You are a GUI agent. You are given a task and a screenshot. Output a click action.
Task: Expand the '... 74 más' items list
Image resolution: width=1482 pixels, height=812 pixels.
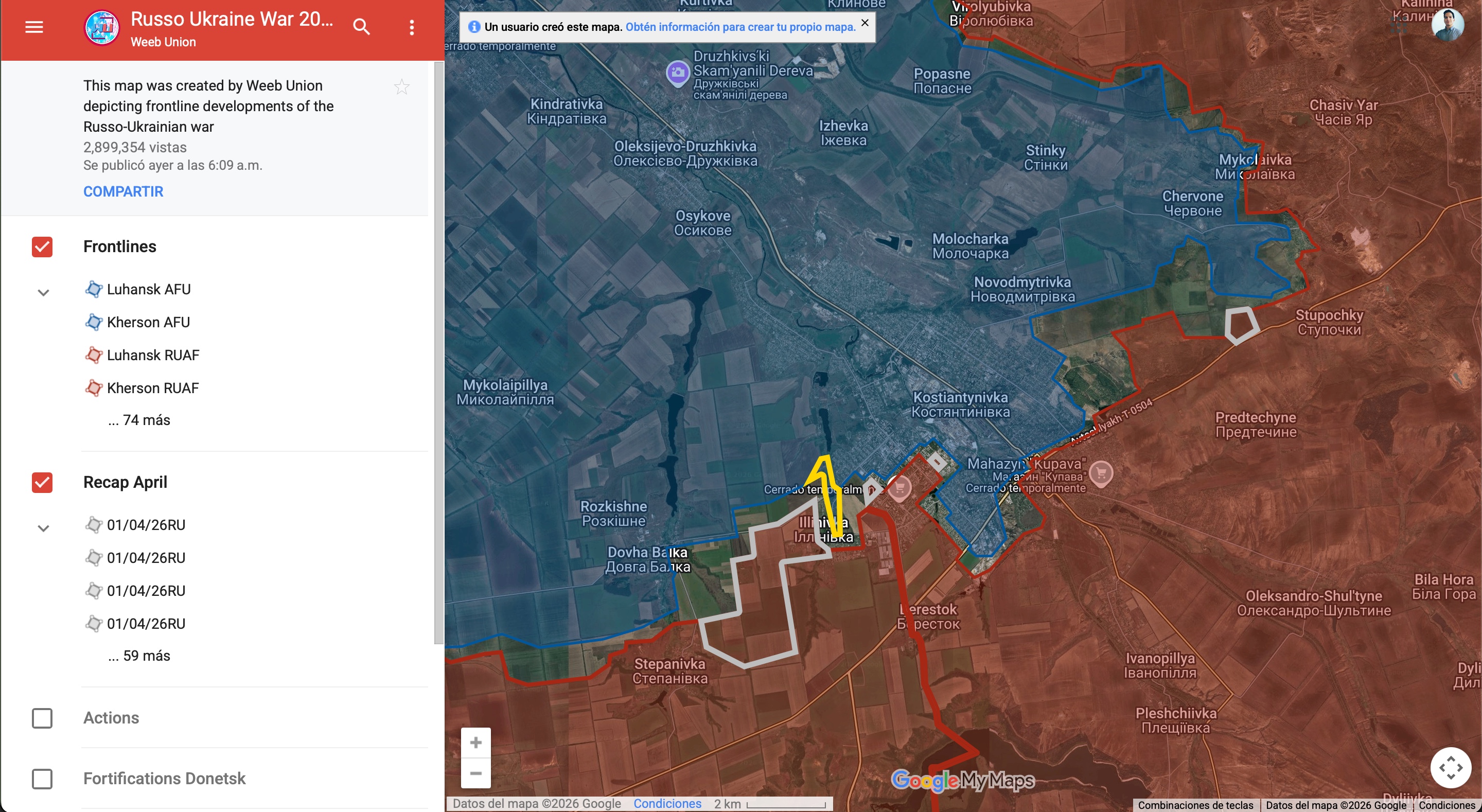tap(138, 420)
